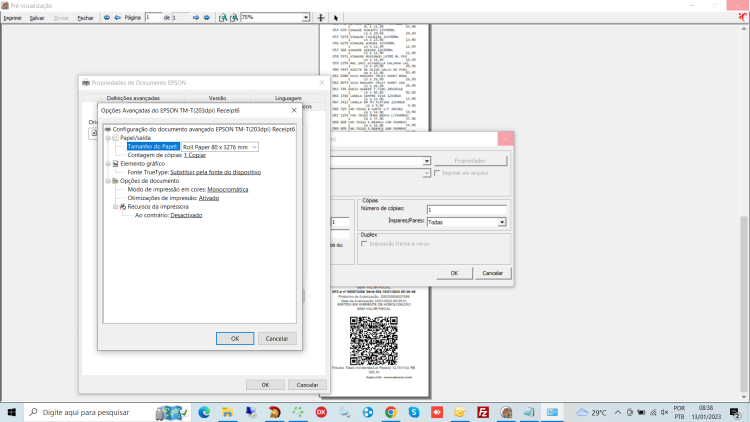This screenshot has width=750, height=422.
Task: Toggle the Impressão frente e verso checkbox
Action: [x=364, y=244]
